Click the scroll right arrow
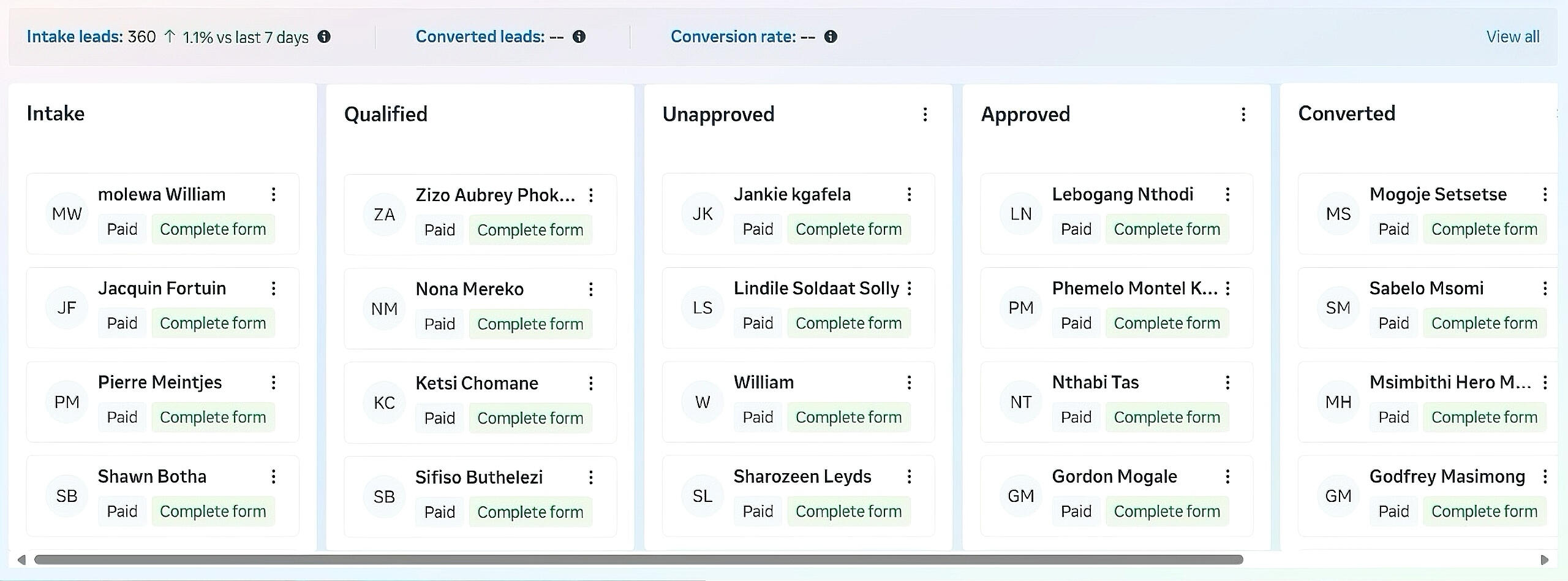 pos(1544,560)
